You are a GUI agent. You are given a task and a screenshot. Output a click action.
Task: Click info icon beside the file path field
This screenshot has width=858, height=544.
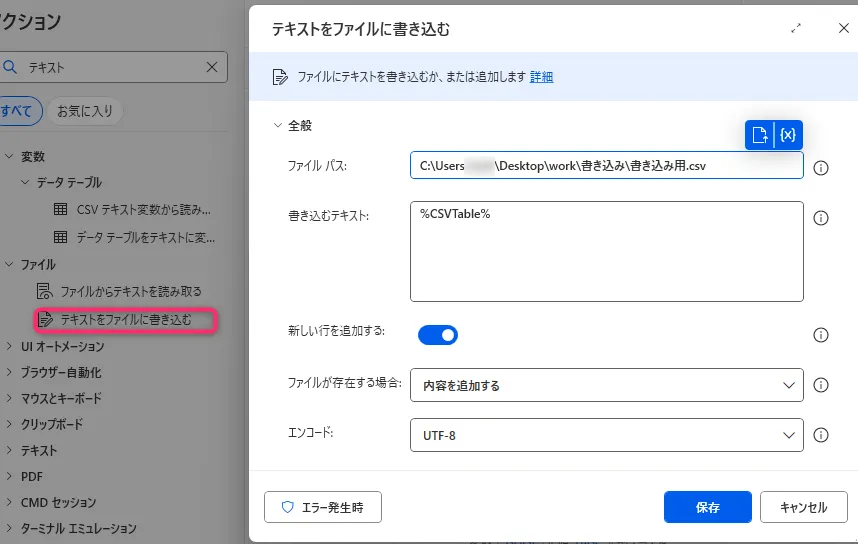coord(821,167)
